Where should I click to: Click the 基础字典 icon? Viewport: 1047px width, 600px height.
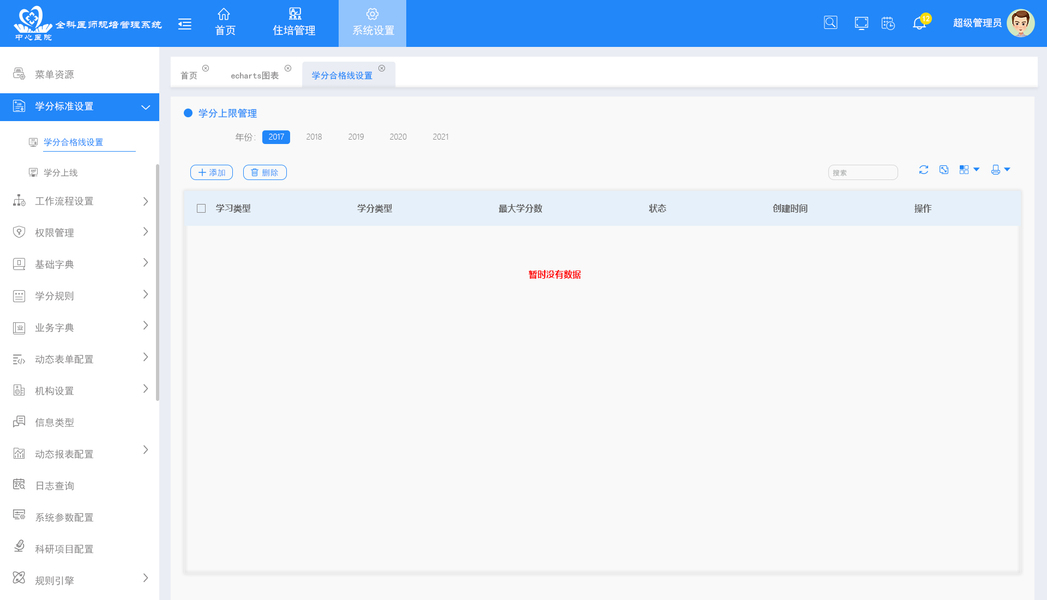click(x=19, y=264)
